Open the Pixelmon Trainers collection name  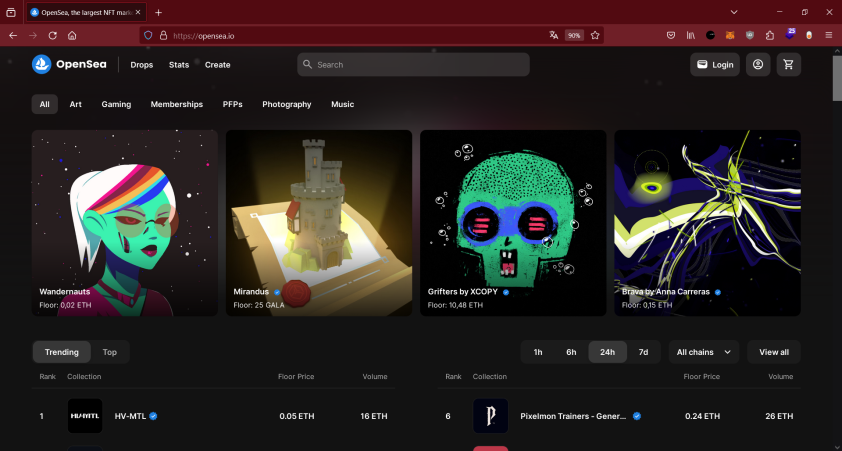click(574, 416)
